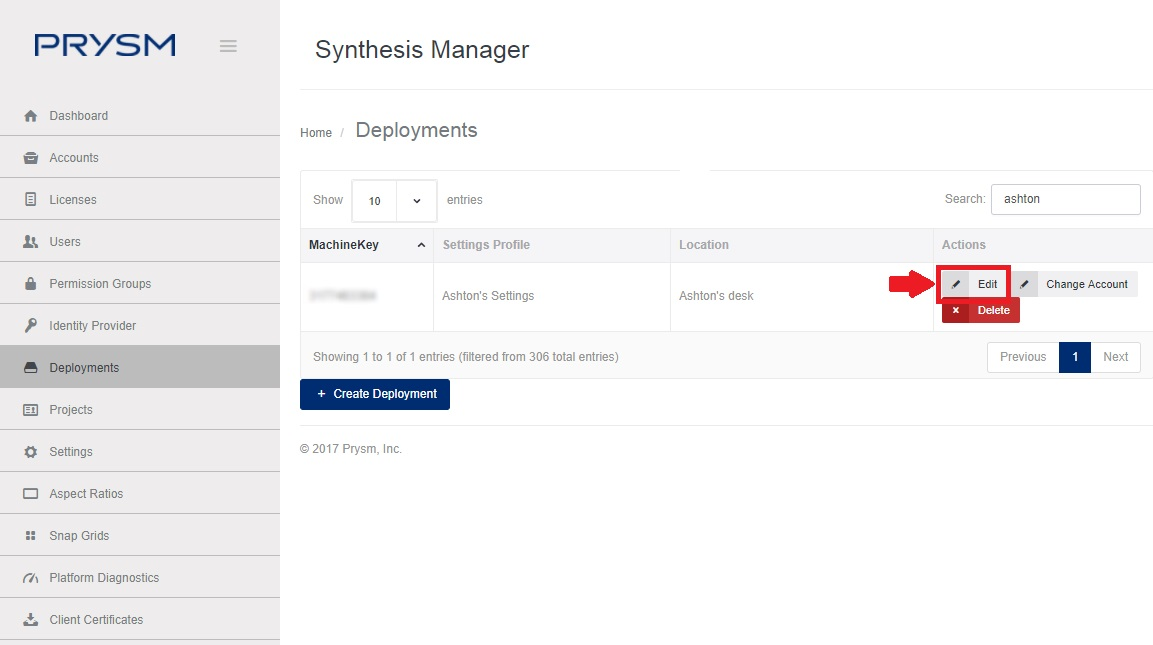1153x645 pixels.
Task: Click the Ashton's desk location cell
Action: click(x=802, y=296)
